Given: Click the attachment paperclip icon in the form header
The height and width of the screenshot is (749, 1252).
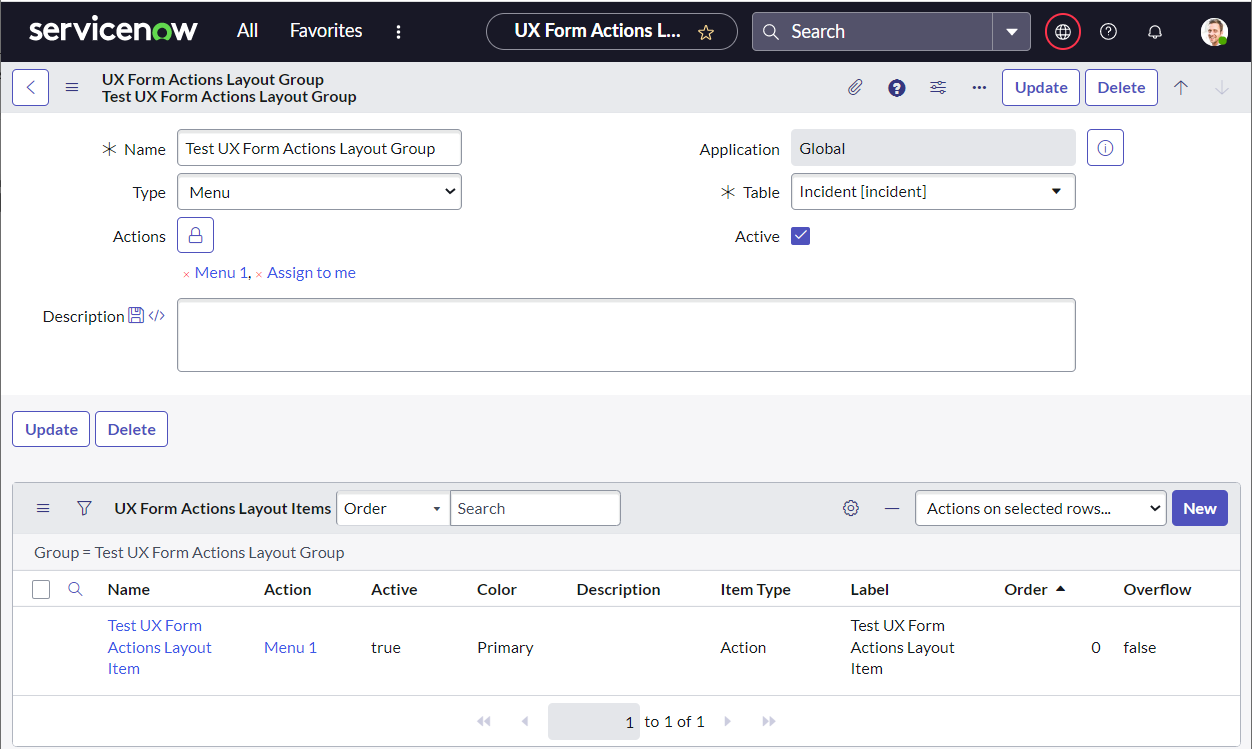Looking at the screenshot, I should click(x=855, y=87).
